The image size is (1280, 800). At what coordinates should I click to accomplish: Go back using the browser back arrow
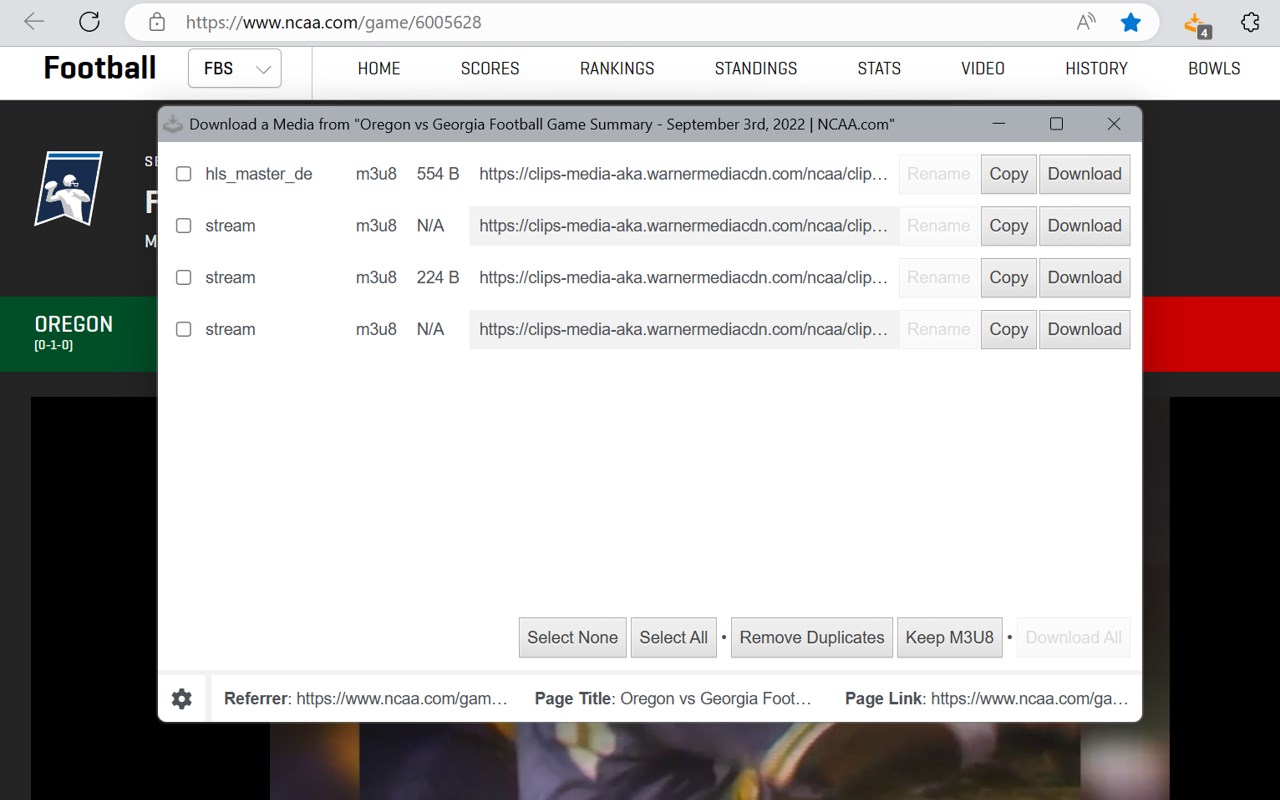pos(34,22)
